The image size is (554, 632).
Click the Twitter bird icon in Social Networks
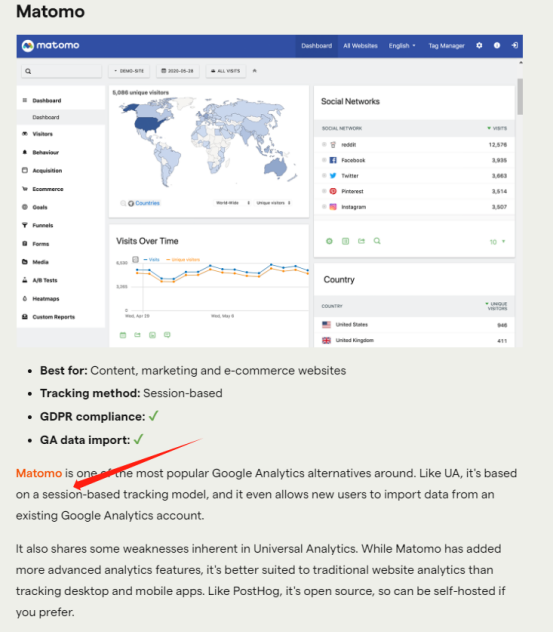pos(333,176)
